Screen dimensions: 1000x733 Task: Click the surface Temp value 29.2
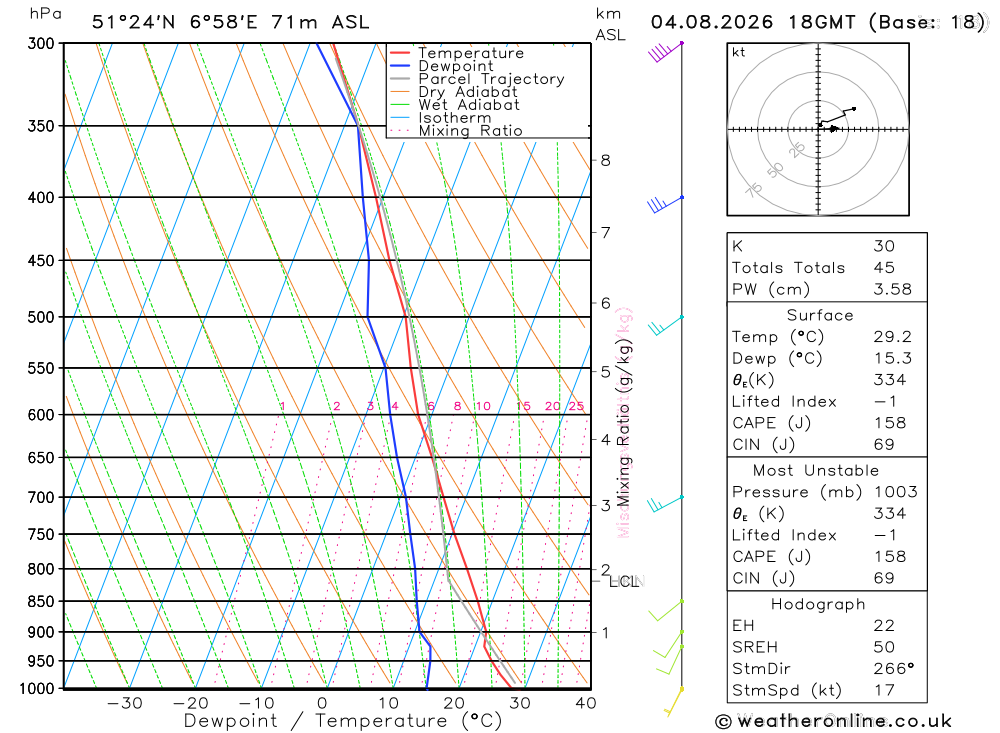(892, 337)
